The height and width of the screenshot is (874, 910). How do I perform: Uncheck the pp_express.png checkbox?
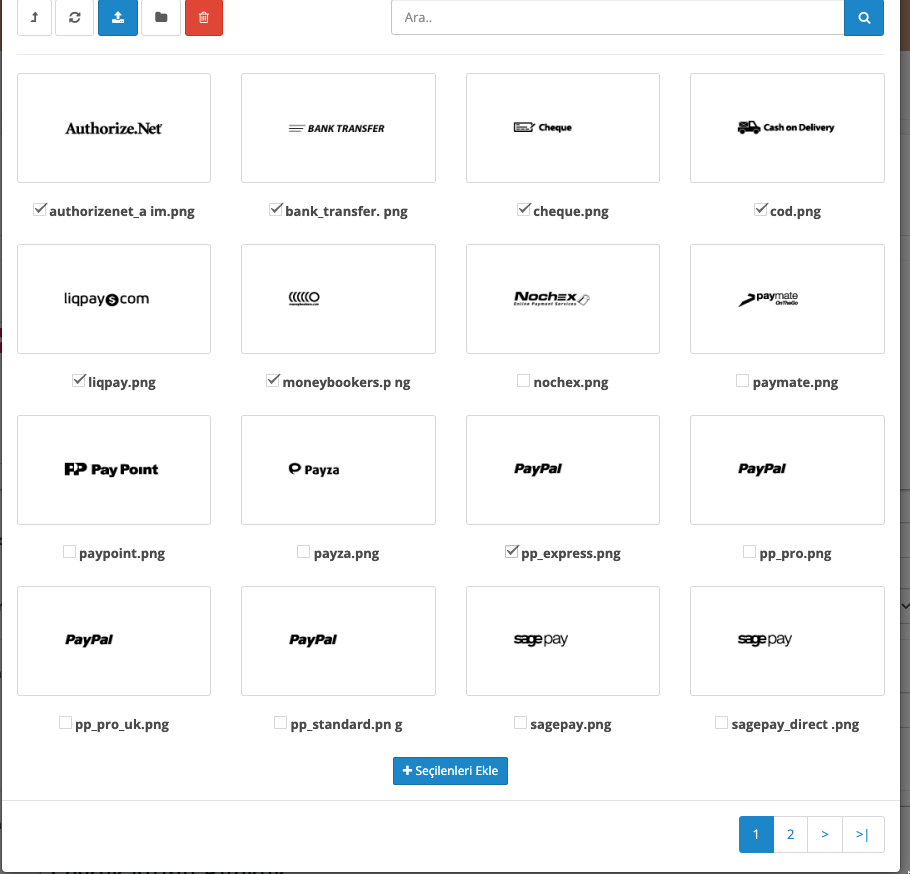[511, 551]
